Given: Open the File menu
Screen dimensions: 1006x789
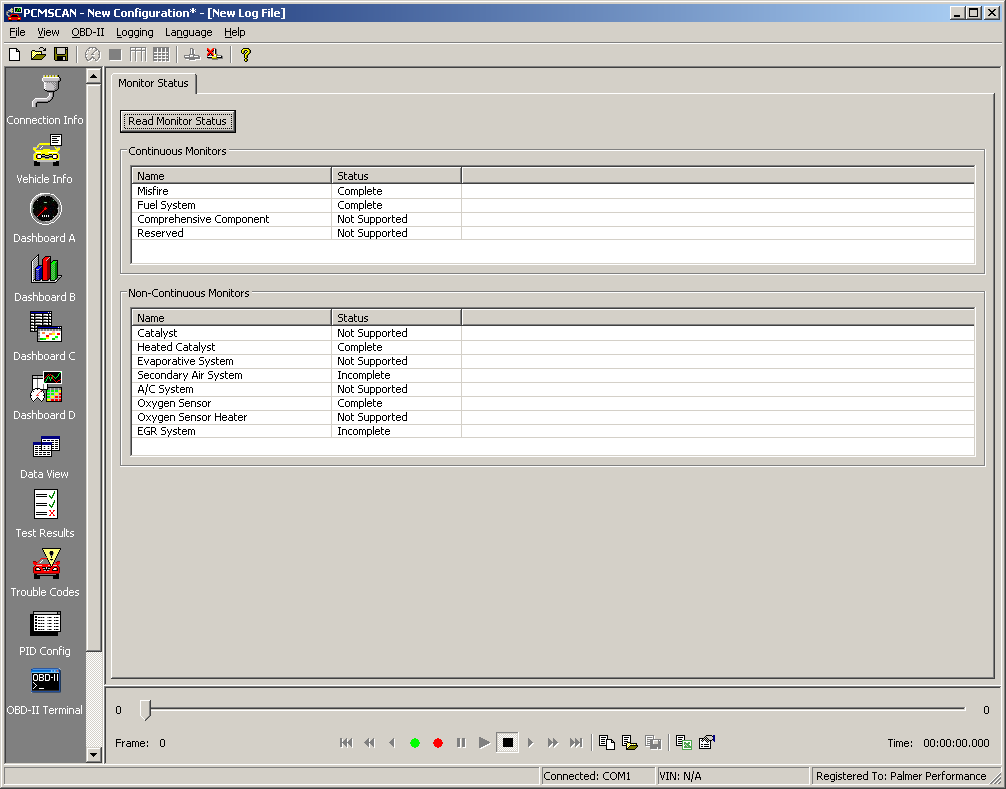Looking at the screenshot, I should pyautogui.click(x=17, y=32).
